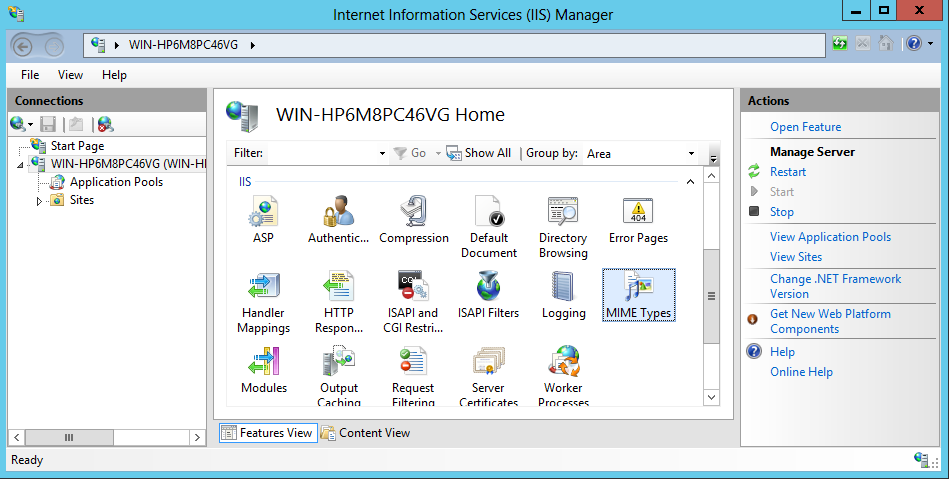
Task: Open the Group by Area dropdown
Action: tap(691, 154)
